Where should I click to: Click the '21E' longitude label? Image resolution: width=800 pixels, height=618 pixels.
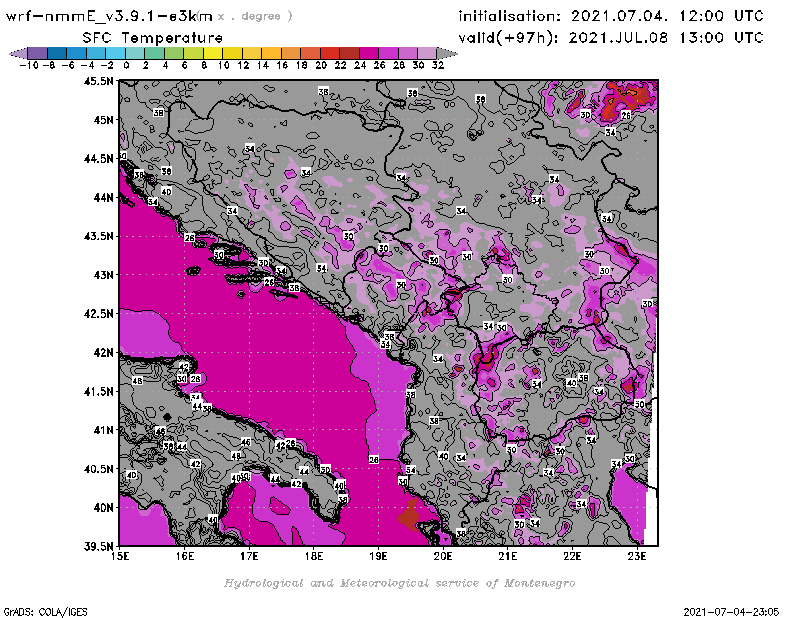pyautogui.click(x=508, y=557)
